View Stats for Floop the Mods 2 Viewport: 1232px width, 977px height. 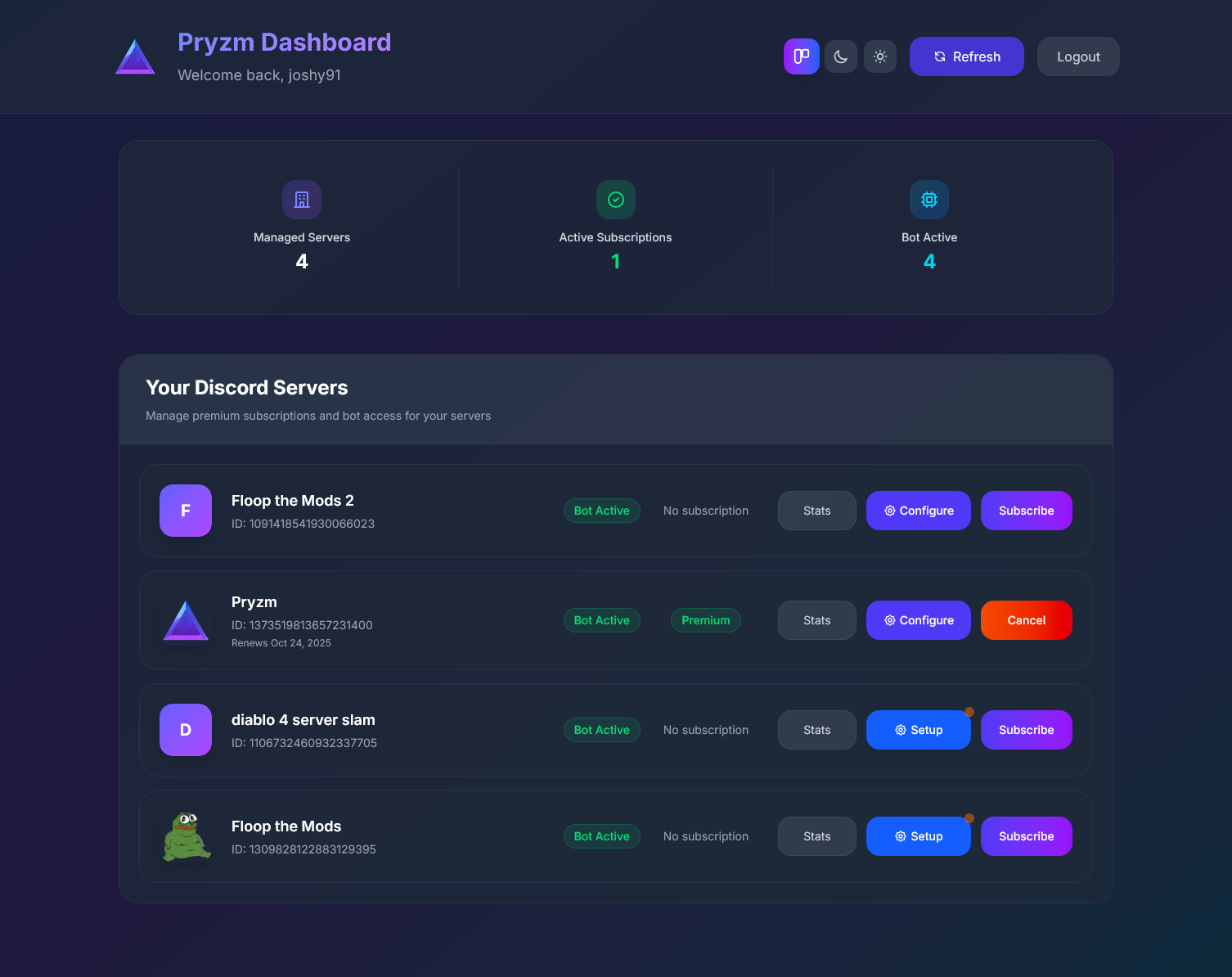click(816, 510)
